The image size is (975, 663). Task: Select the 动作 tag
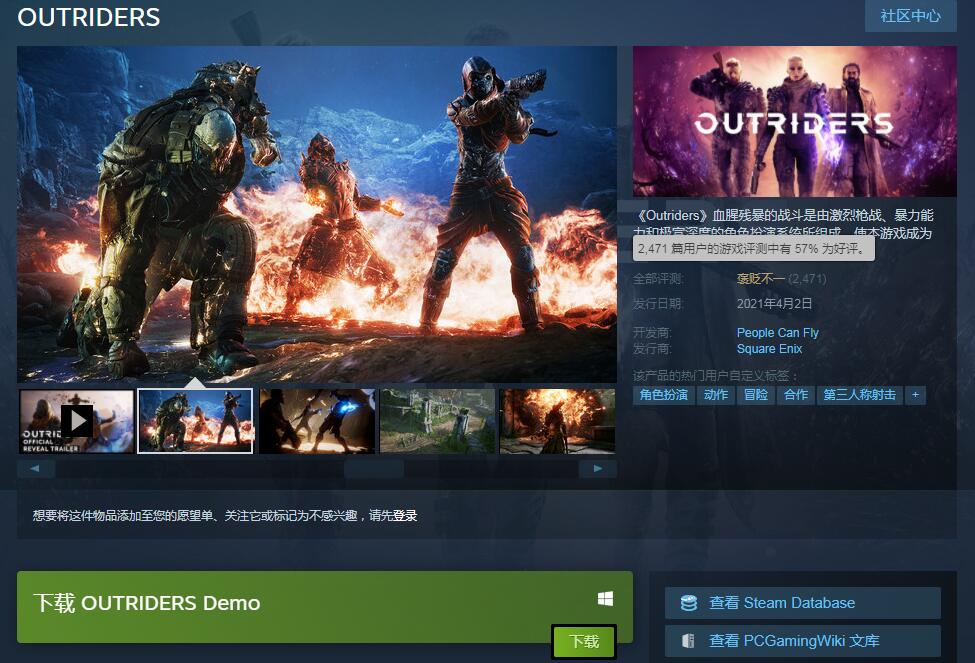click(716, 395)
